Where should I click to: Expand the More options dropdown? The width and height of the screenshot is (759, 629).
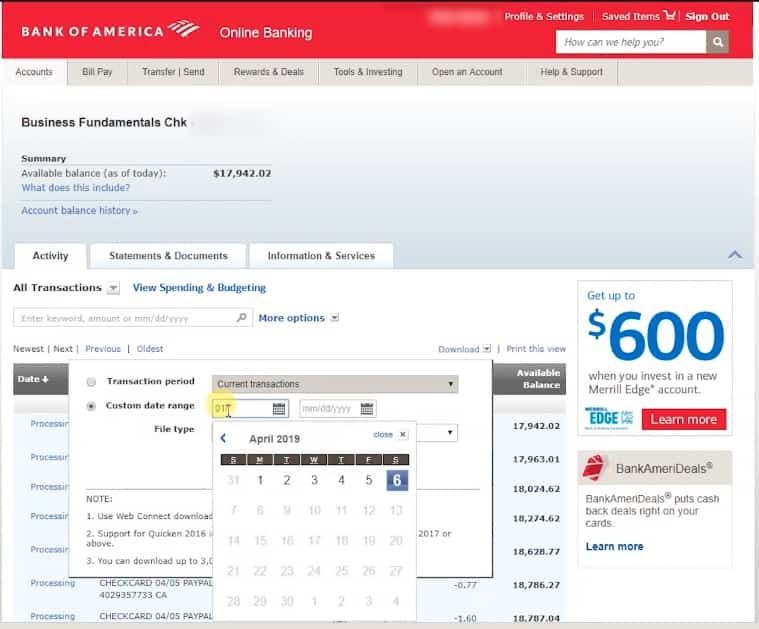(x=334, y=318)
